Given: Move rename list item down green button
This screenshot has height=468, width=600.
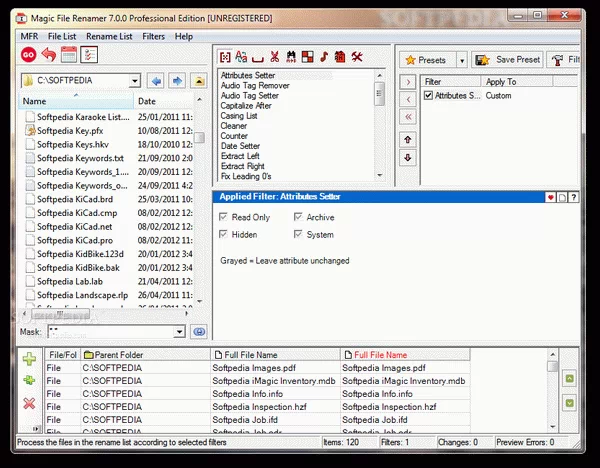Looking at the screenshot, I should point(569,403).
